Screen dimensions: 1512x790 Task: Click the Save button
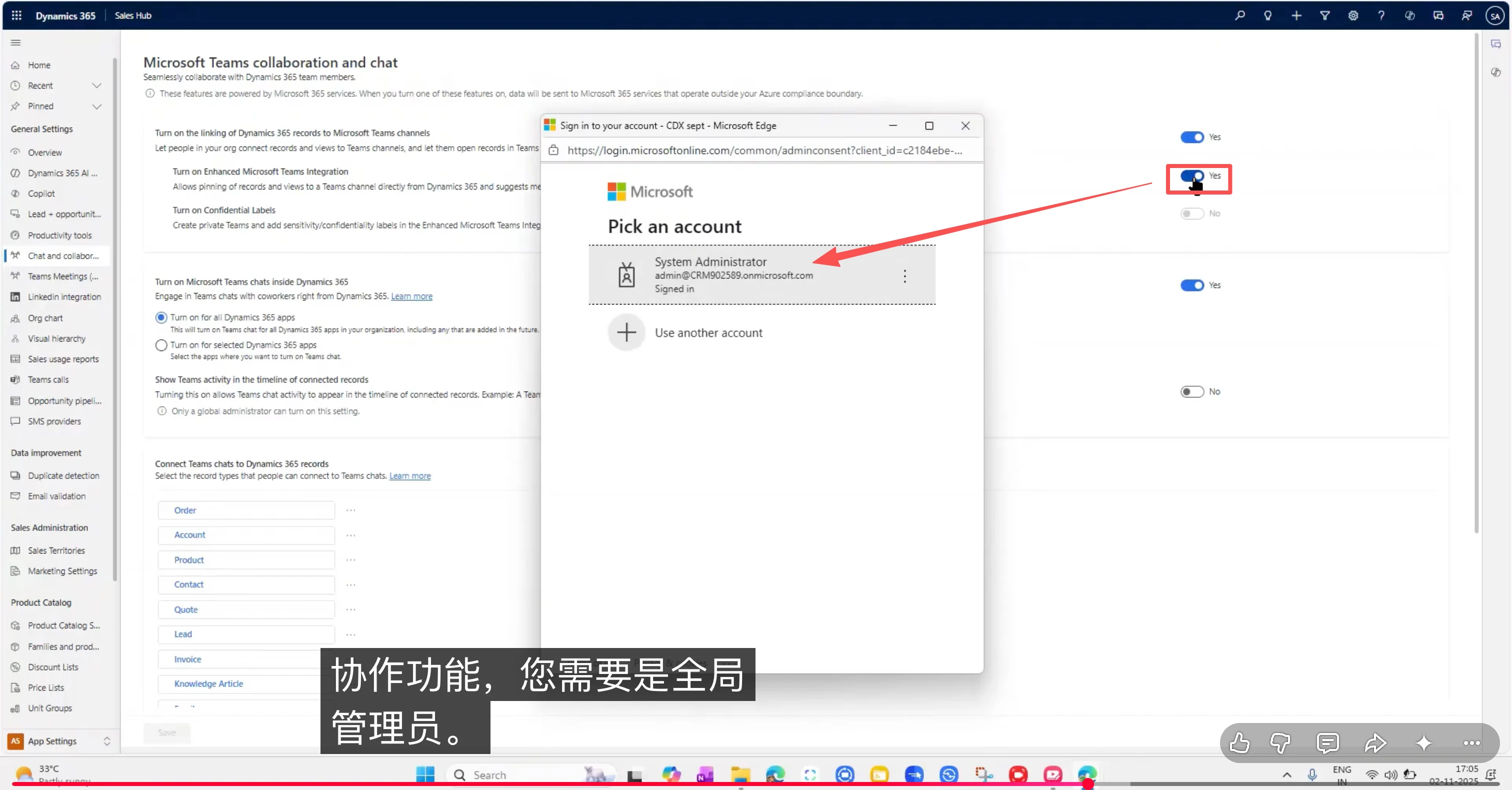click(166, 732)
